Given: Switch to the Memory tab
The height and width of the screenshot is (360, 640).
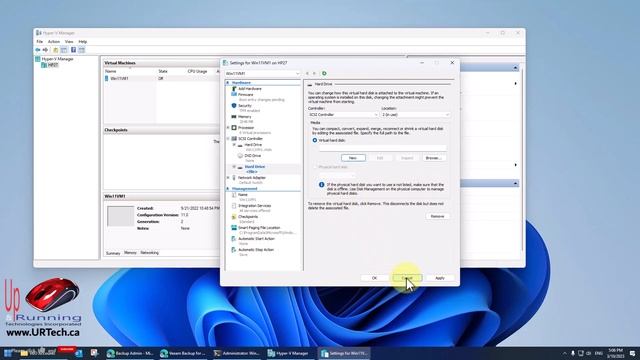Looking at the screenshot, I should pos(130,253).
